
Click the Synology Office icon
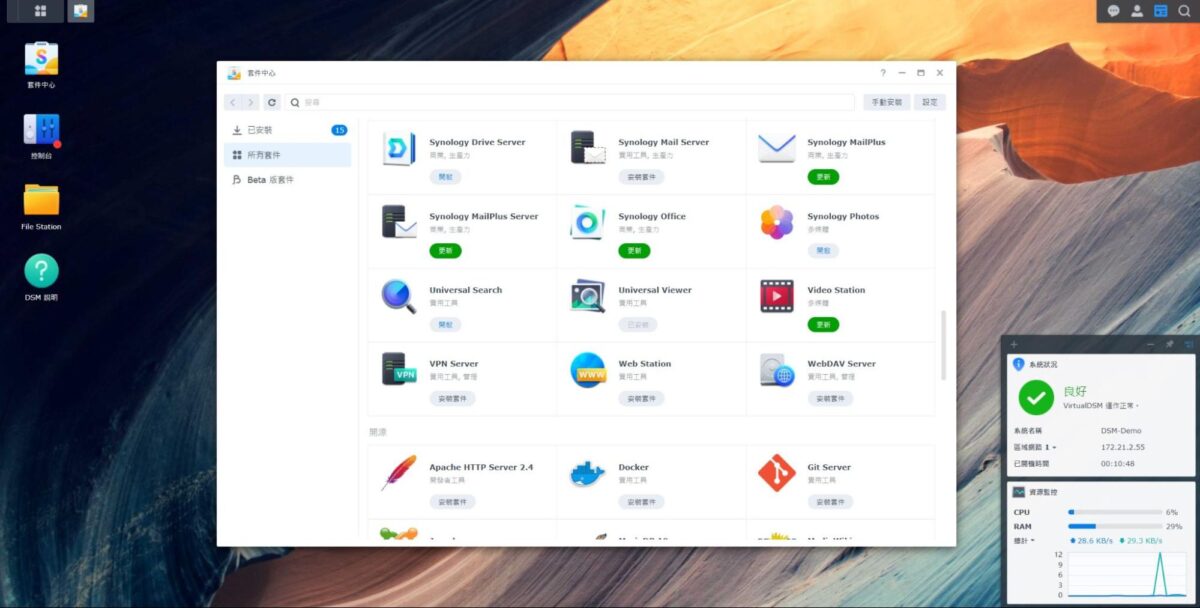588,222
